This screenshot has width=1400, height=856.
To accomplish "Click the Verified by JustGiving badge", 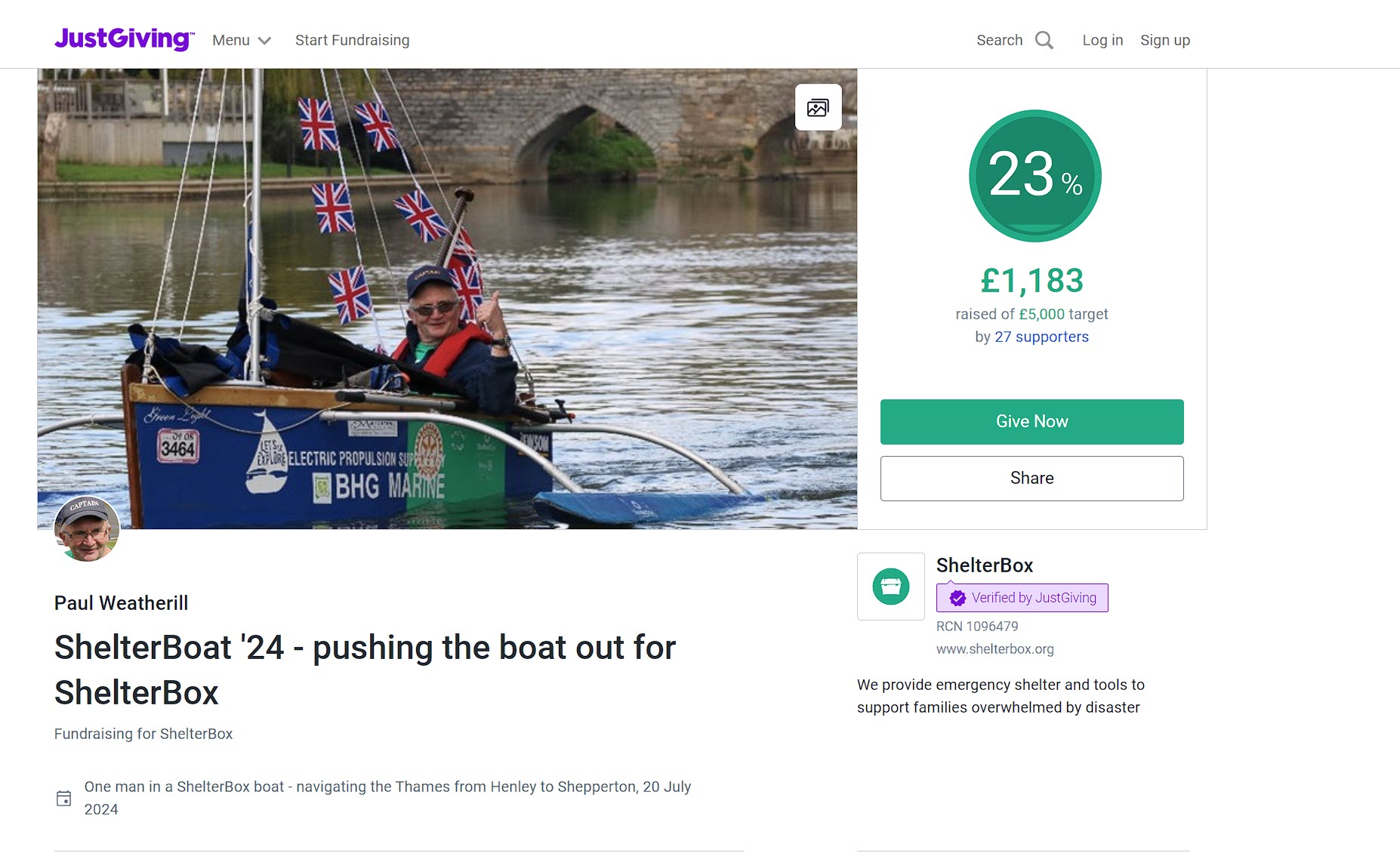I will pyautogui.click(x=1022, y=598).
